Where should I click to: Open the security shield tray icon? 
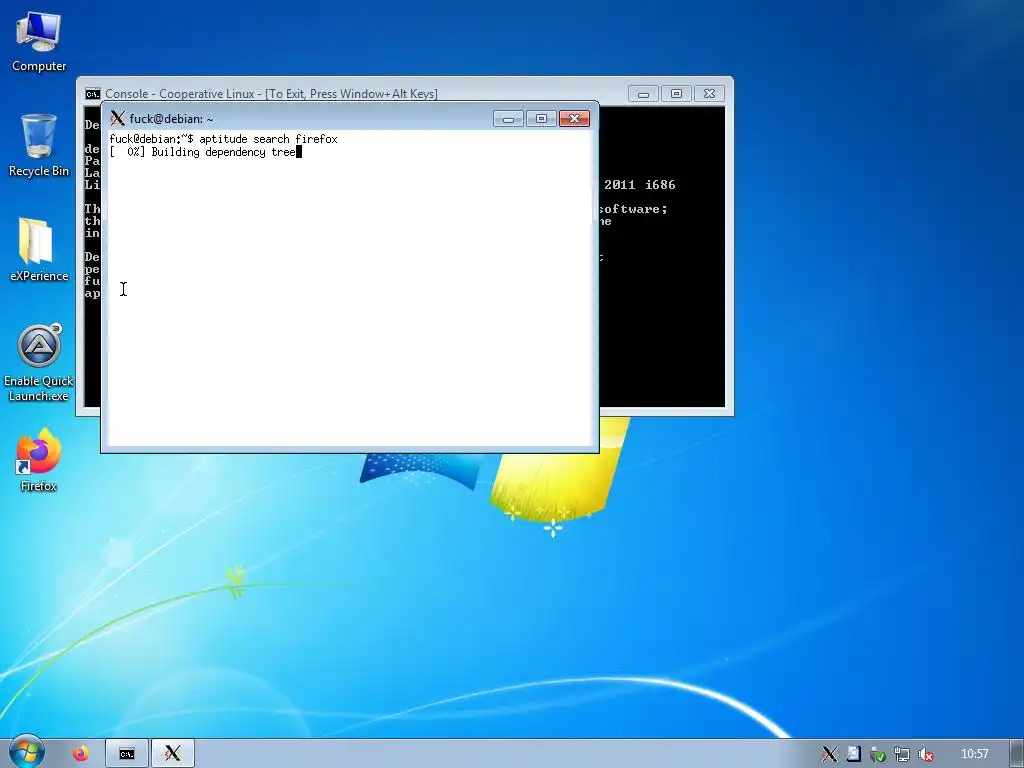click(x=878, y=754)
